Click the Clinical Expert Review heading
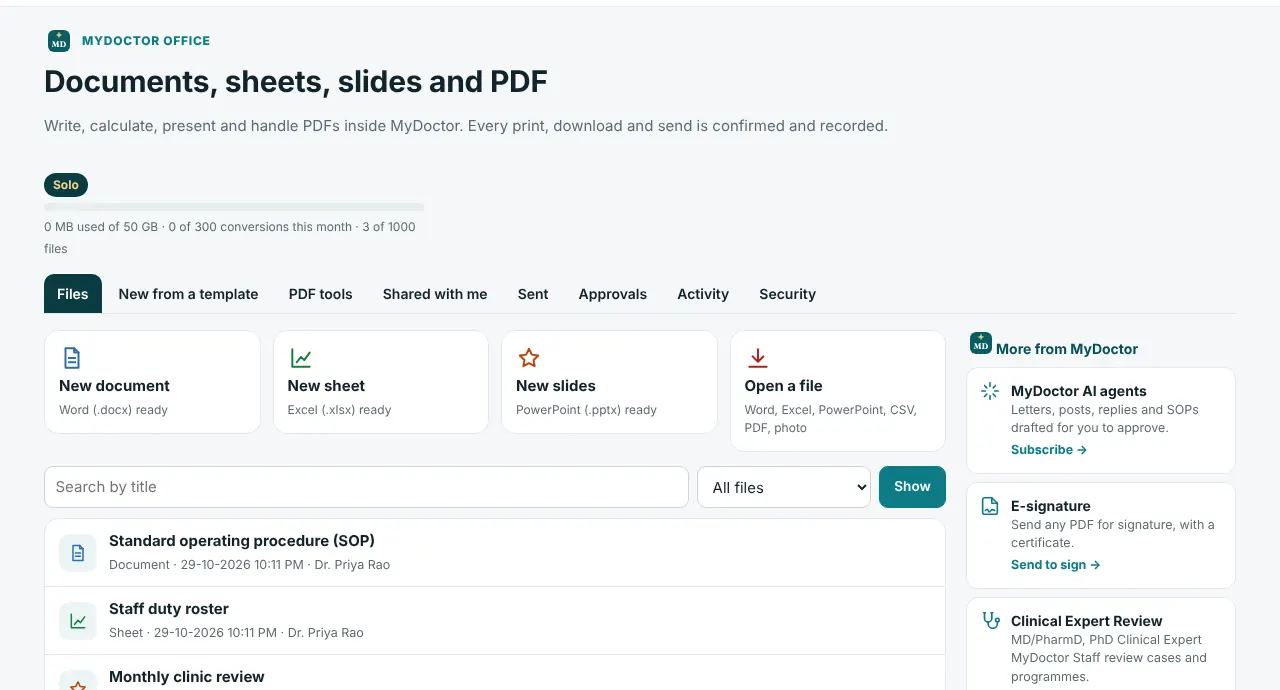 coord(1087,621)
